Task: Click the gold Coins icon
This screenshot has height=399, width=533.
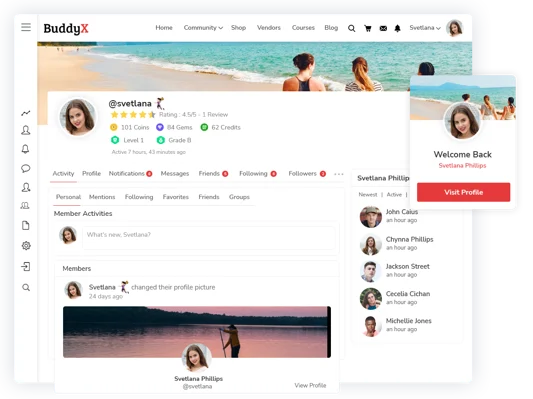Action: [114, 127]
